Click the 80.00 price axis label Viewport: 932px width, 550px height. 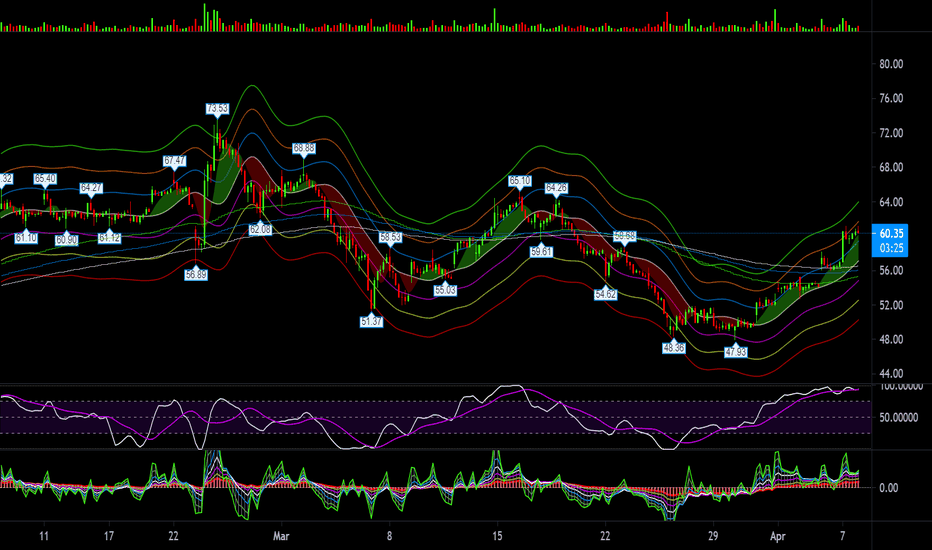point(891,64)
